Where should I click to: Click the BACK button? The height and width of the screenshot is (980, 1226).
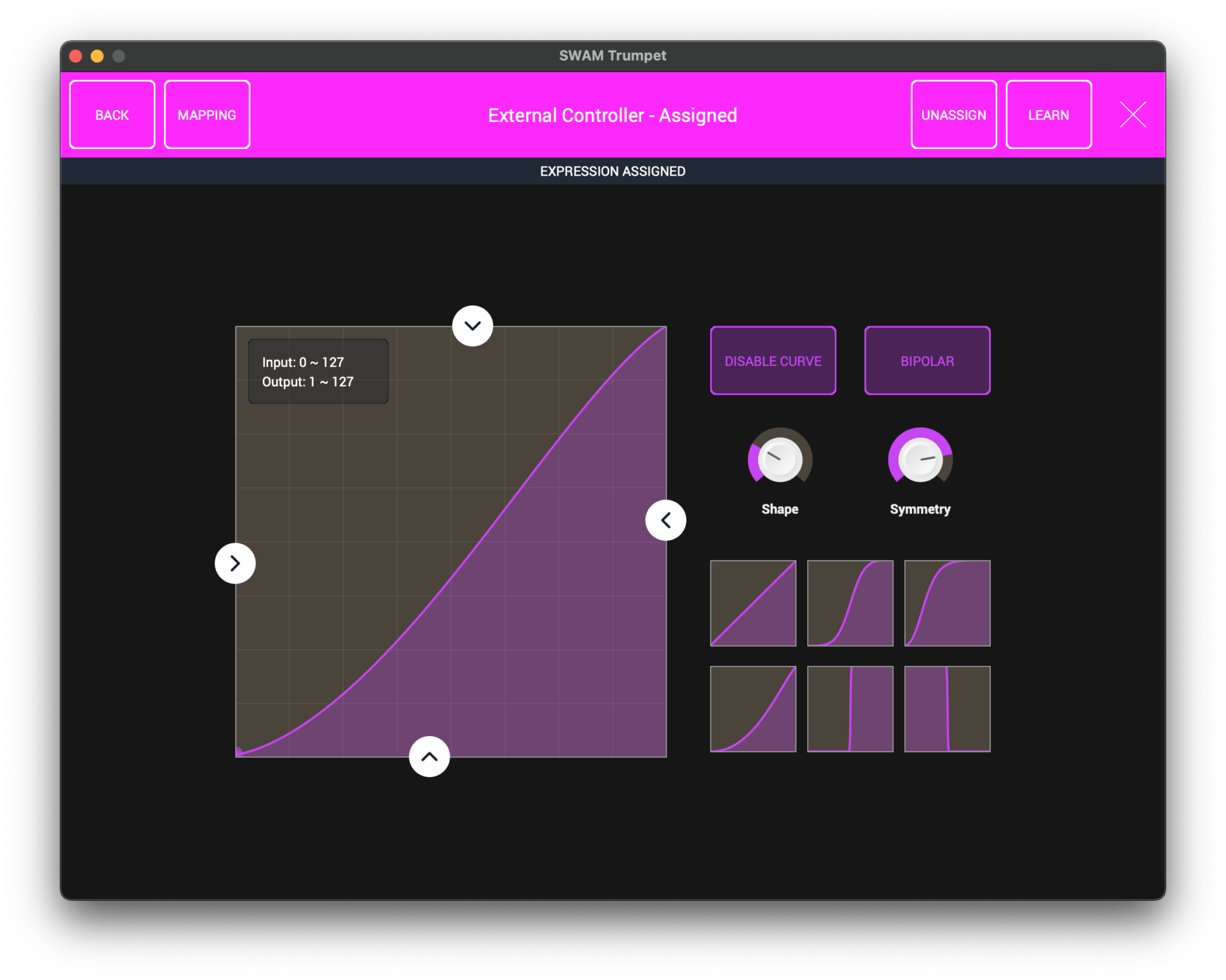(112, 114)
